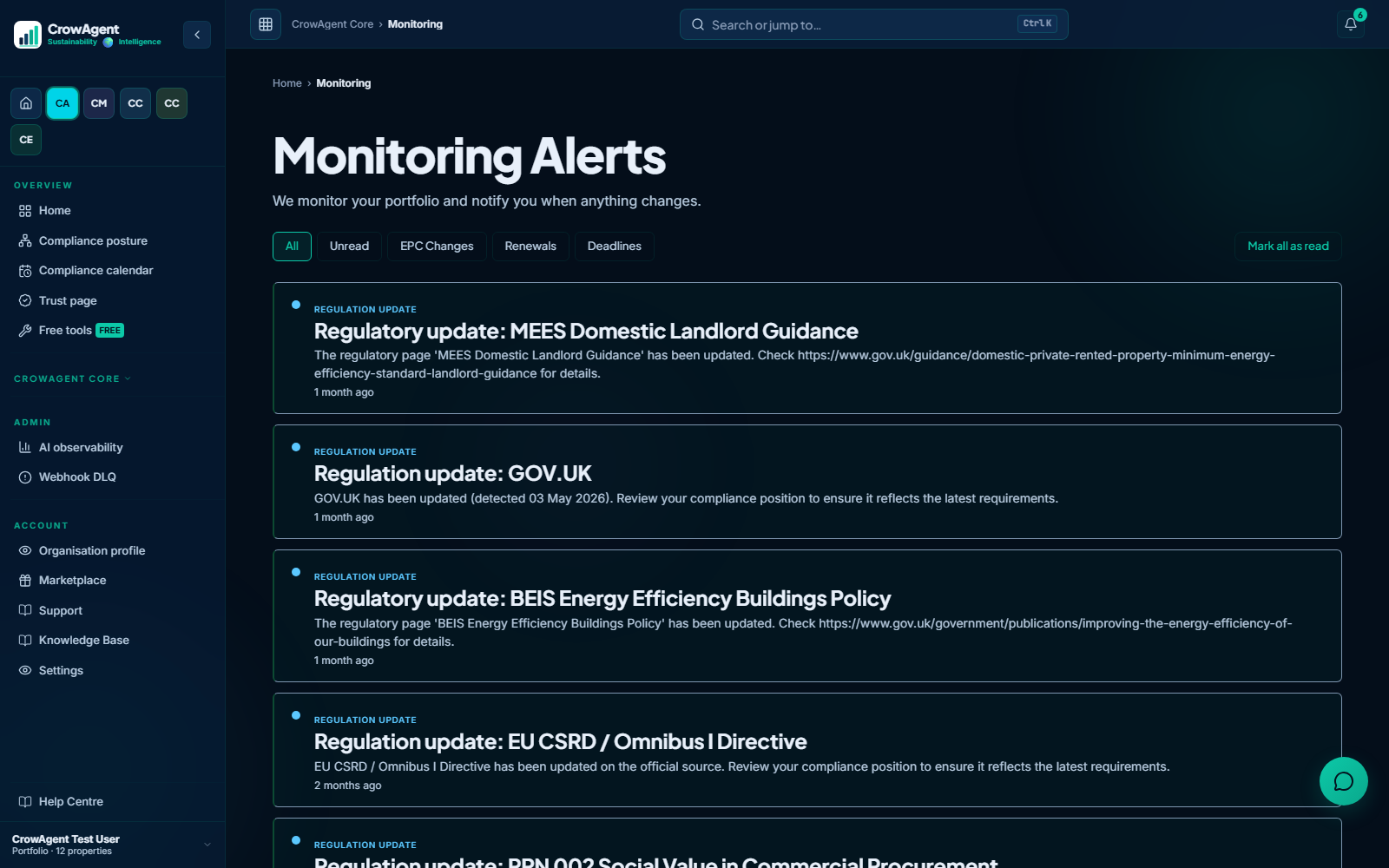The width and height of the screenshot is (1389, 868).
Task: Open Compliance posture in the sidebar
Action: coord(113,240)
